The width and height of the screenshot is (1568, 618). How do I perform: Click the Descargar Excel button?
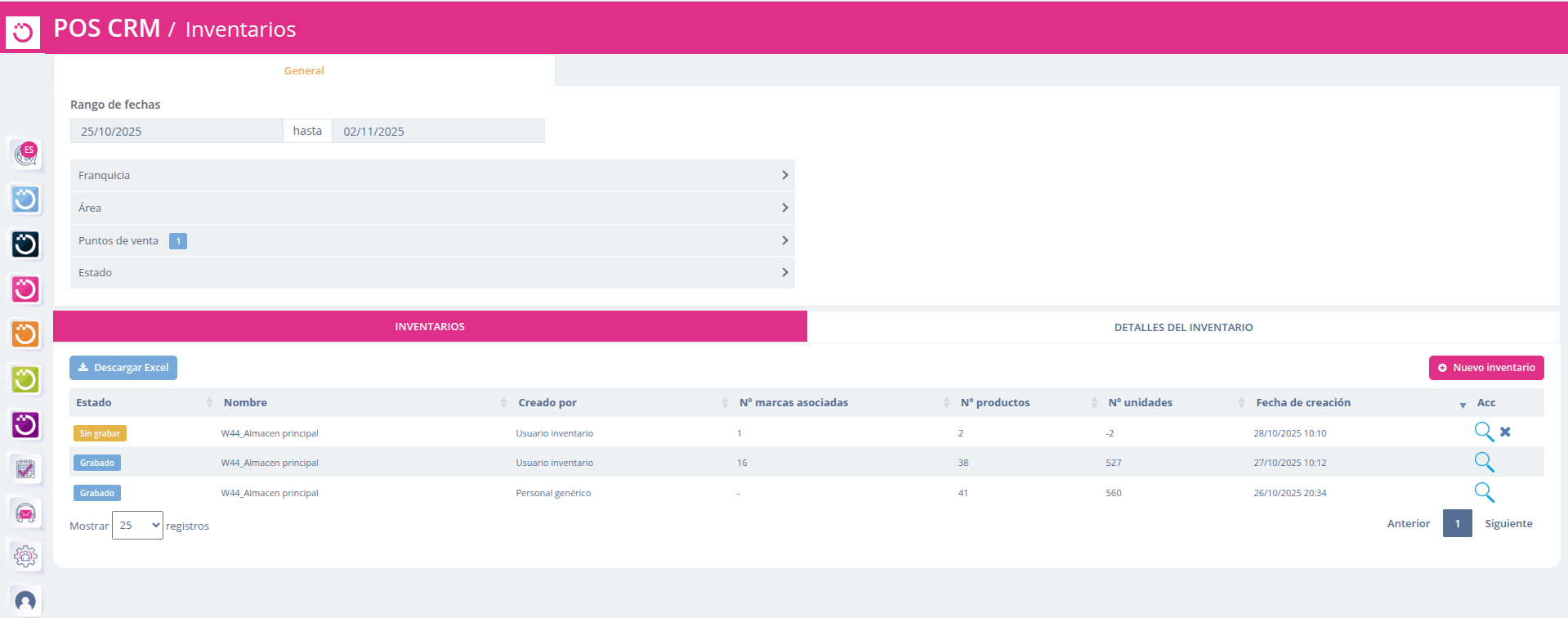click(x=123, y=368)
